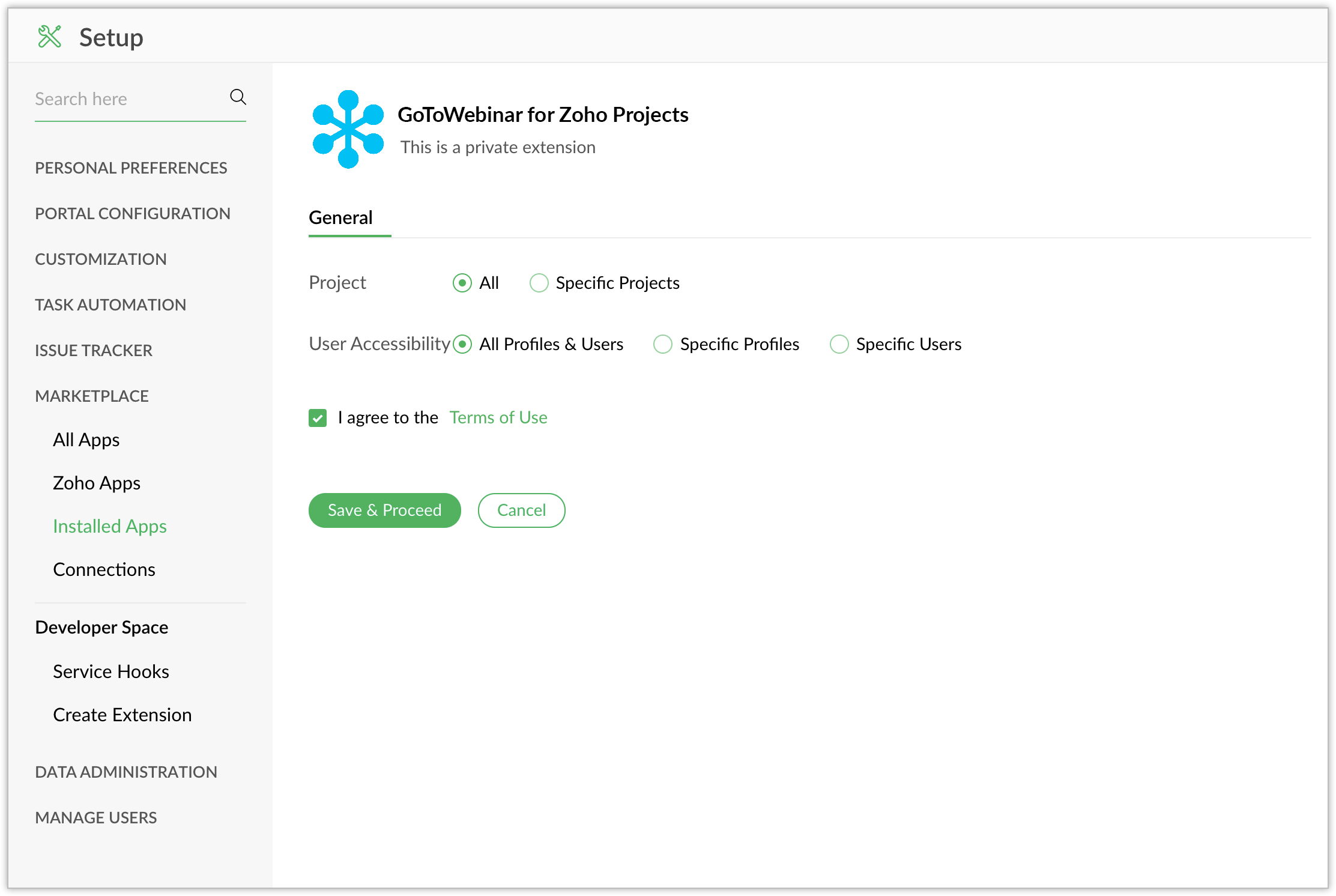Choose Specific Profiles radio button
The height and width of the screenshot is (896, 1336).
coord(663,344)
